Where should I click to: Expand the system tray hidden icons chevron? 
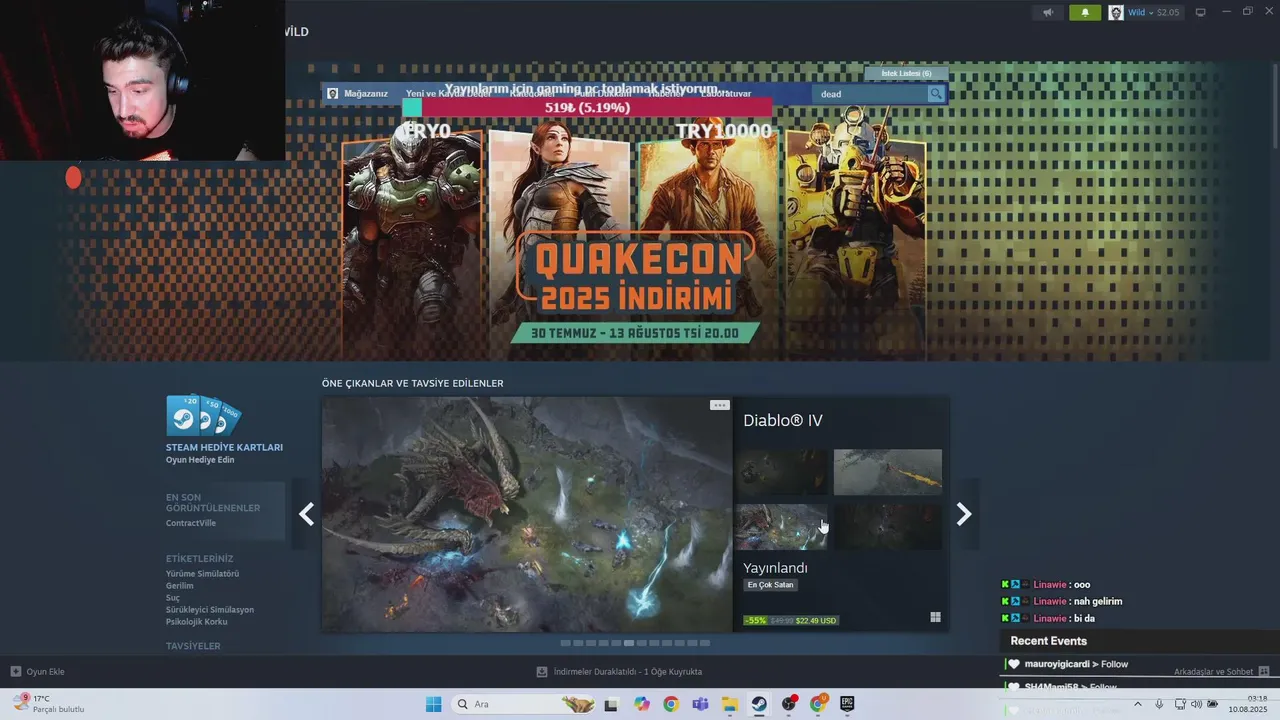[1139, 704]
